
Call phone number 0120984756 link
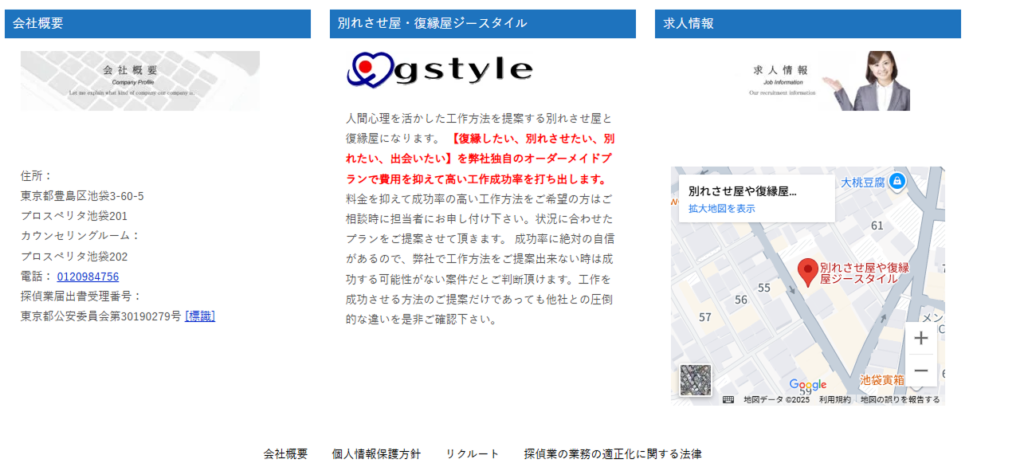[88, 276]
